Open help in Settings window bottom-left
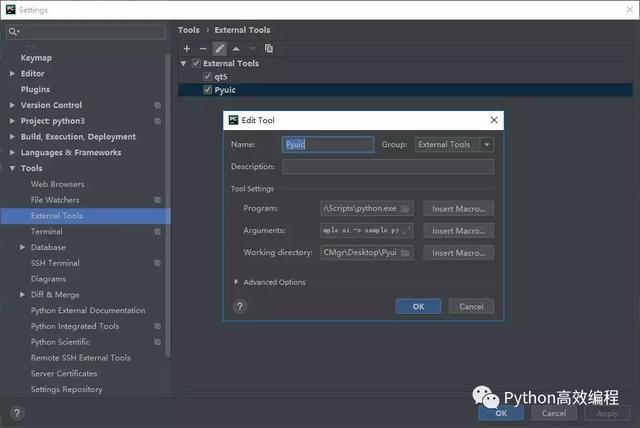640x428 pixels. tap(17, 413)
